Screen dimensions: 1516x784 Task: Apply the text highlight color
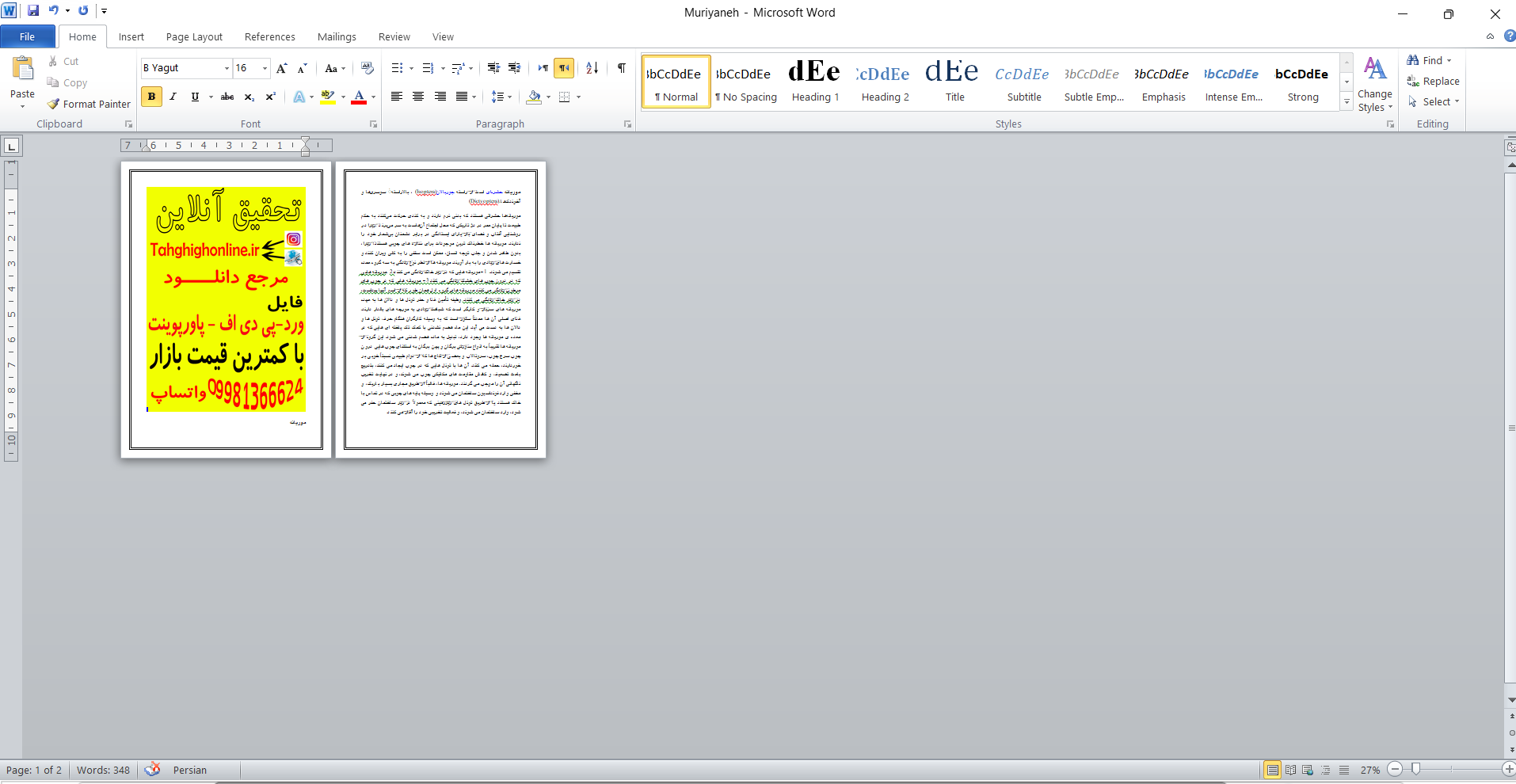coord(328,97)
